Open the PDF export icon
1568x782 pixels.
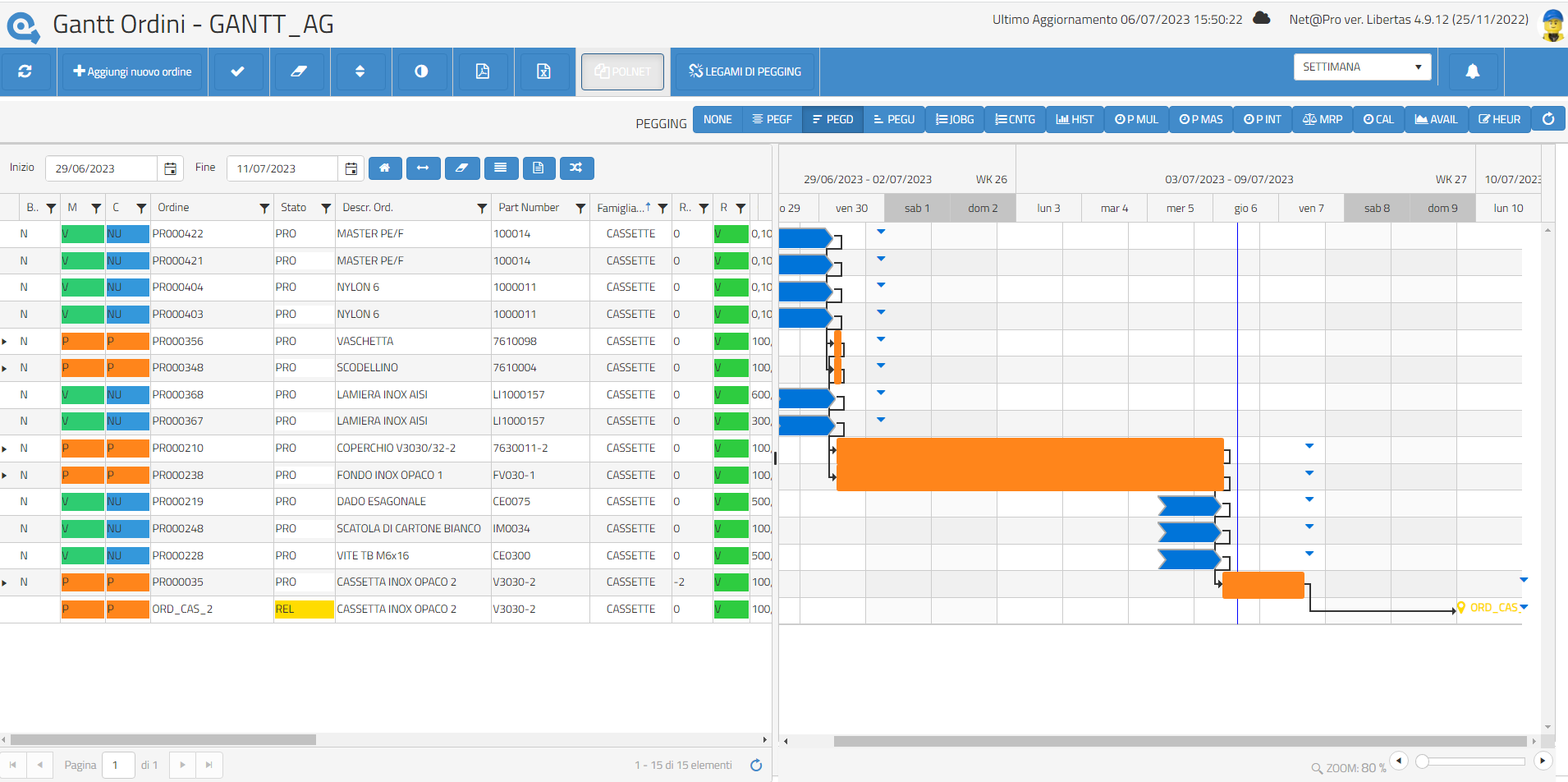point(483,71)
